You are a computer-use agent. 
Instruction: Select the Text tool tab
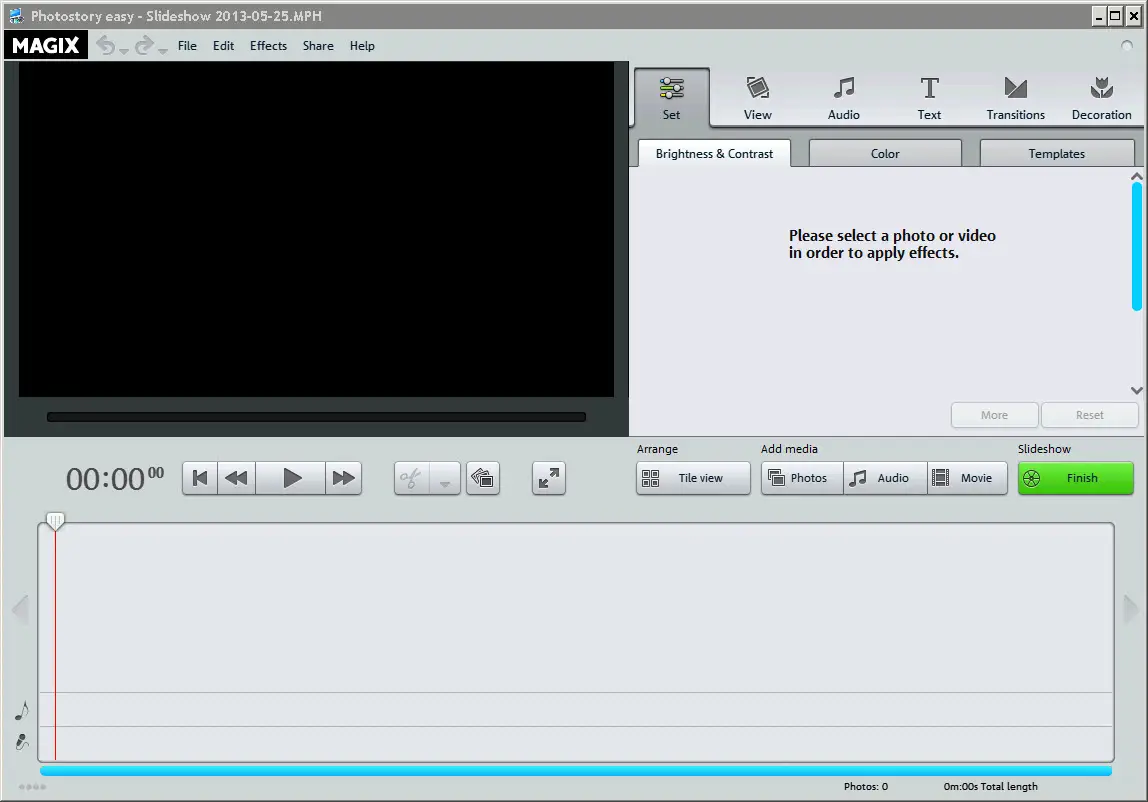(929, 98)
